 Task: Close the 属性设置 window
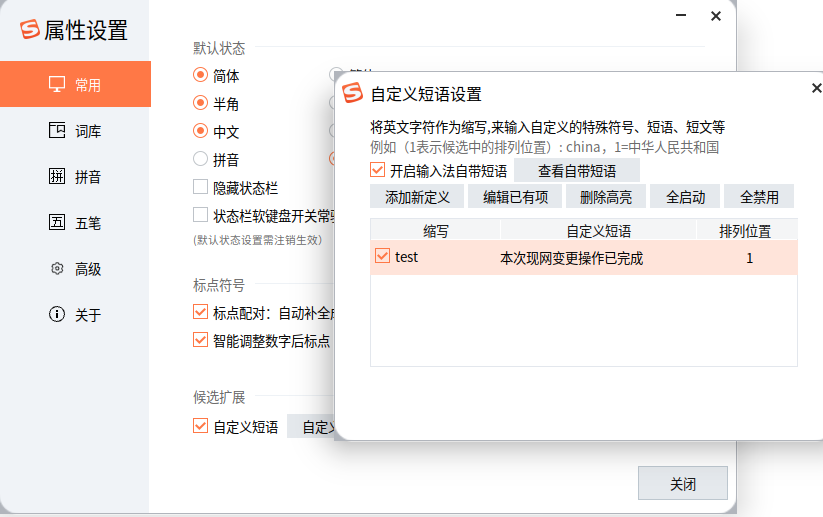716,16
